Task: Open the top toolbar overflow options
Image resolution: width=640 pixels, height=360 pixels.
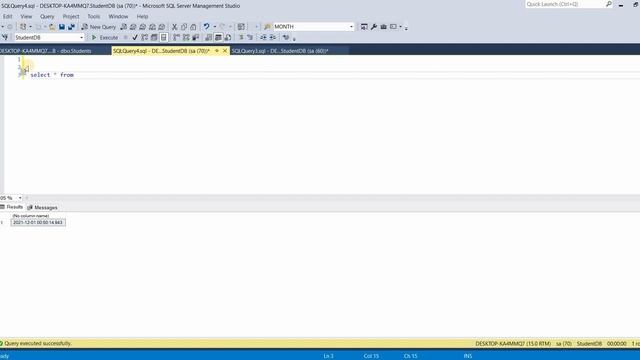Action: [x=406, y=28]
